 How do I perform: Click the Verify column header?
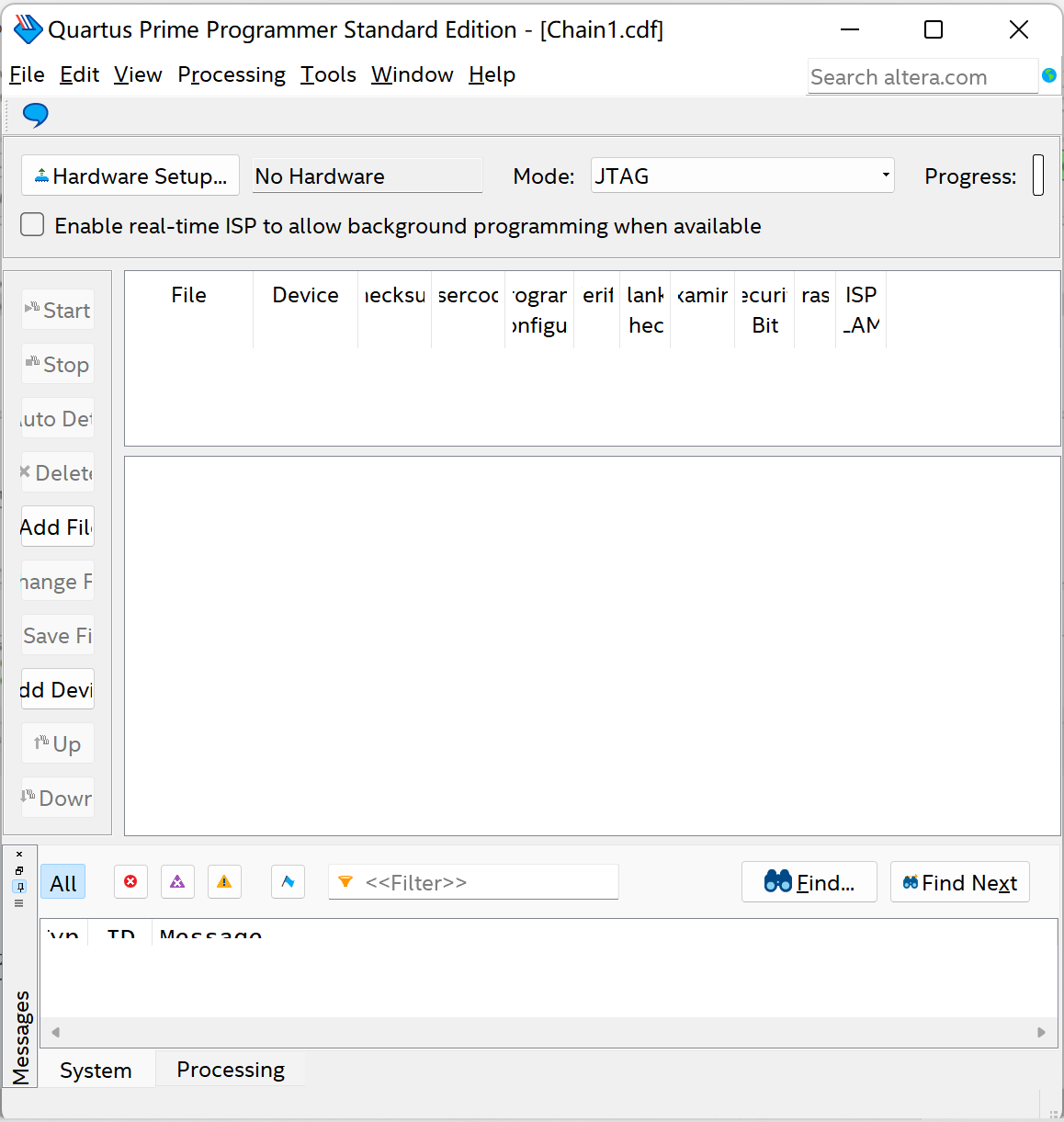tap(597, 310)
